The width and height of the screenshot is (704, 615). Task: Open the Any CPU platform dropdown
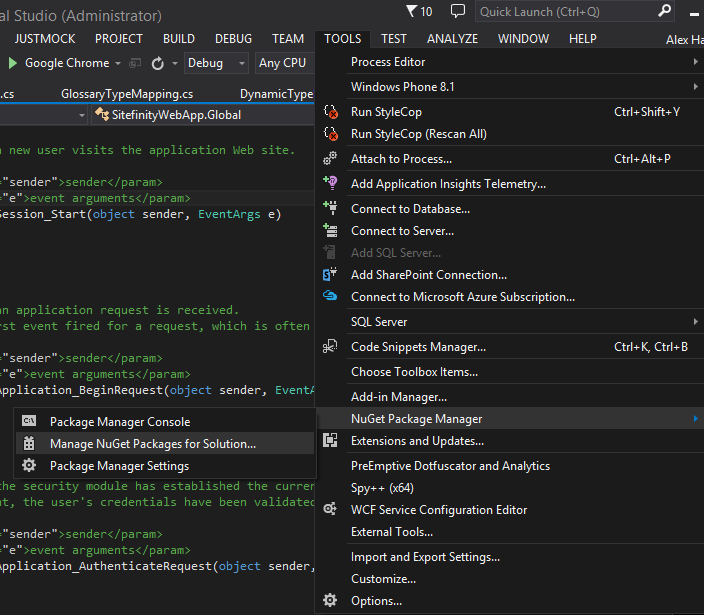(285, 63)
